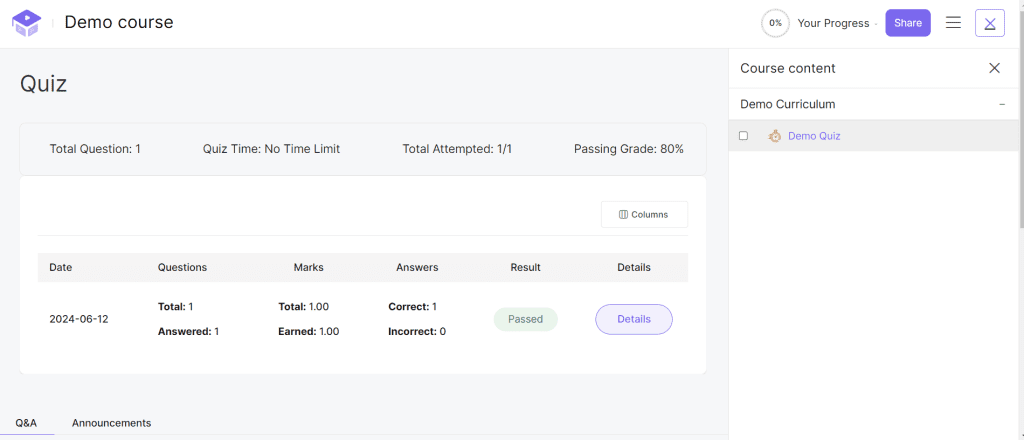View quiz attempt Details

[633, 319]
